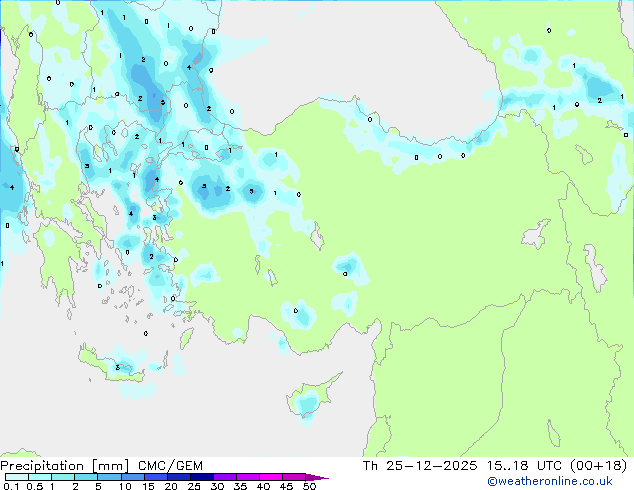Click the 15 to 20 mm legend swatch
634x490 pixels.
pos(155,477)
